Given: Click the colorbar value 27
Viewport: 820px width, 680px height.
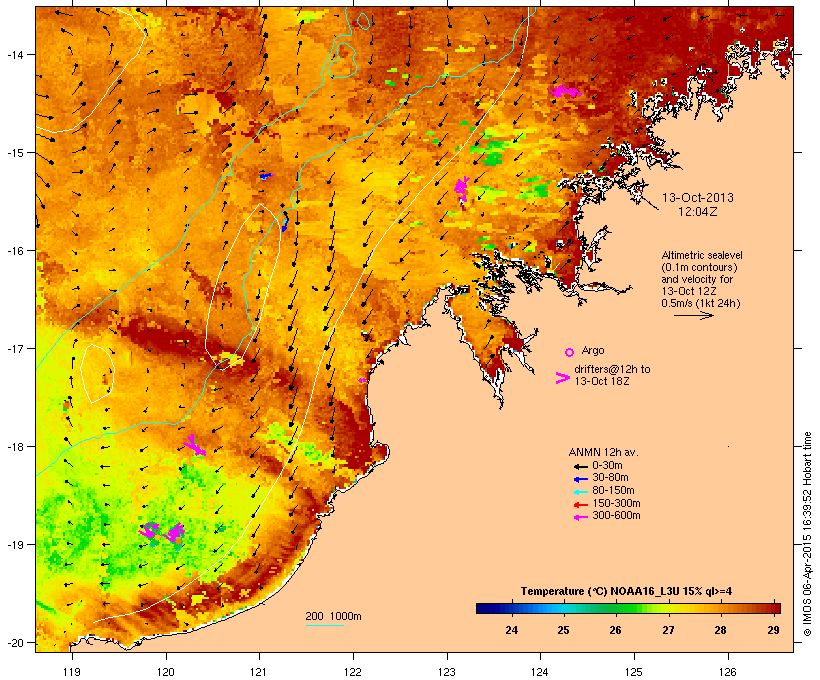Looking at the screenshot, I should pos(668,630).
